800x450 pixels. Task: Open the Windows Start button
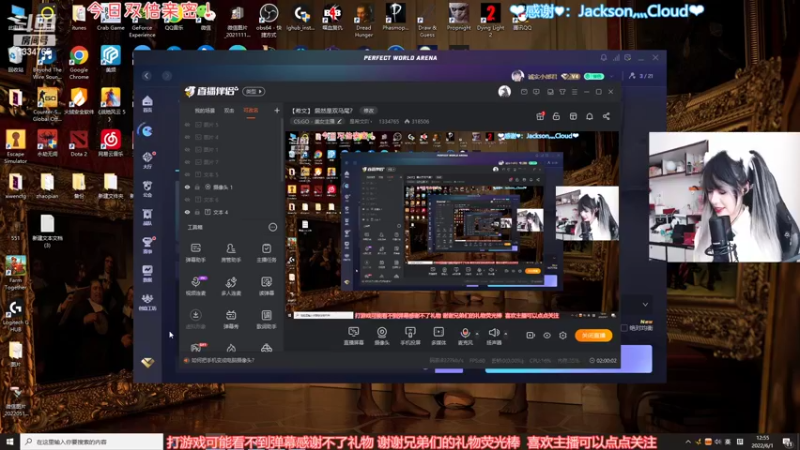point(10,442)
